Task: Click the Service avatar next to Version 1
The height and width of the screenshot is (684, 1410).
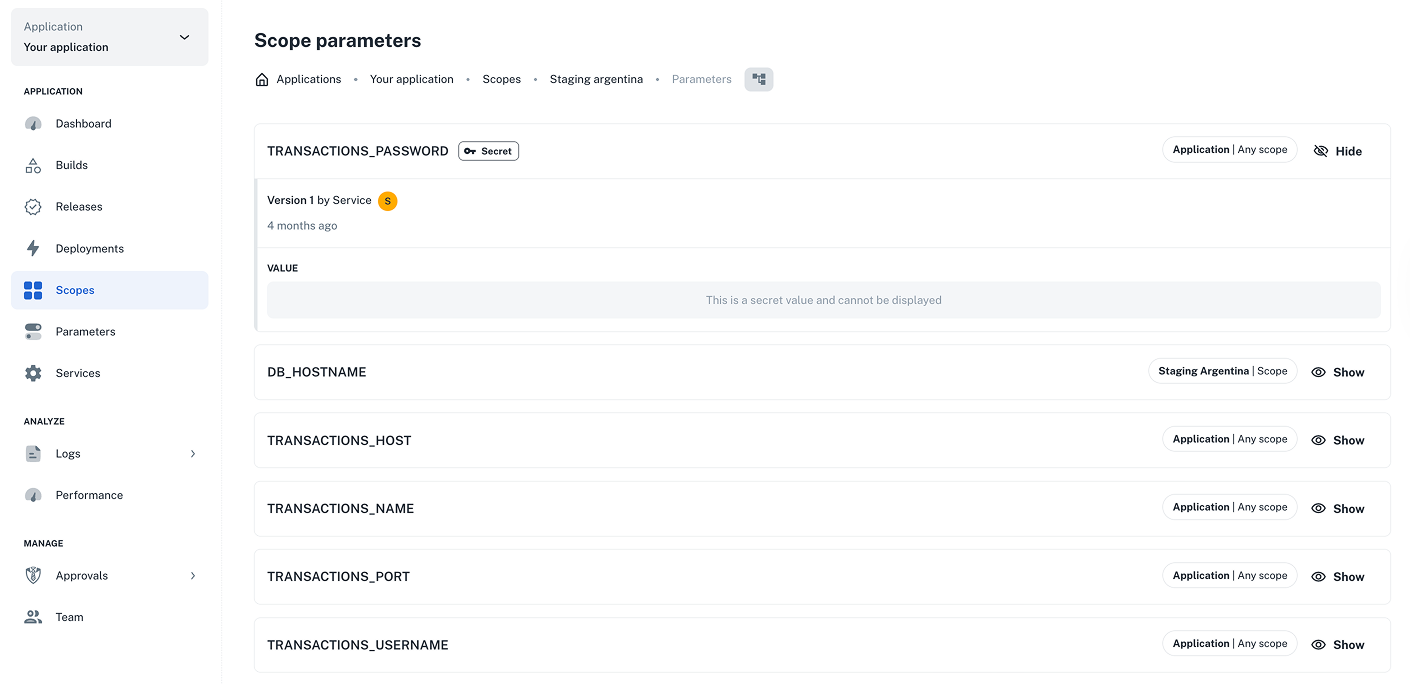Action: (x=387, y=200)
